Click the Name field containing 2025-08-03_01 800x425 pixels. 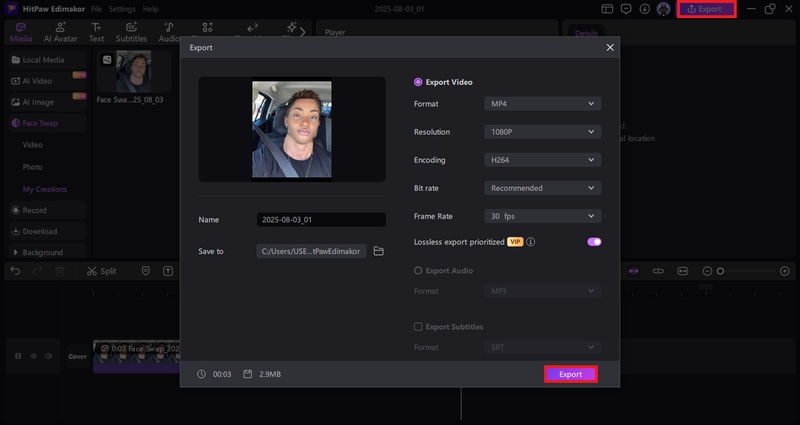(x=321, y=220)
